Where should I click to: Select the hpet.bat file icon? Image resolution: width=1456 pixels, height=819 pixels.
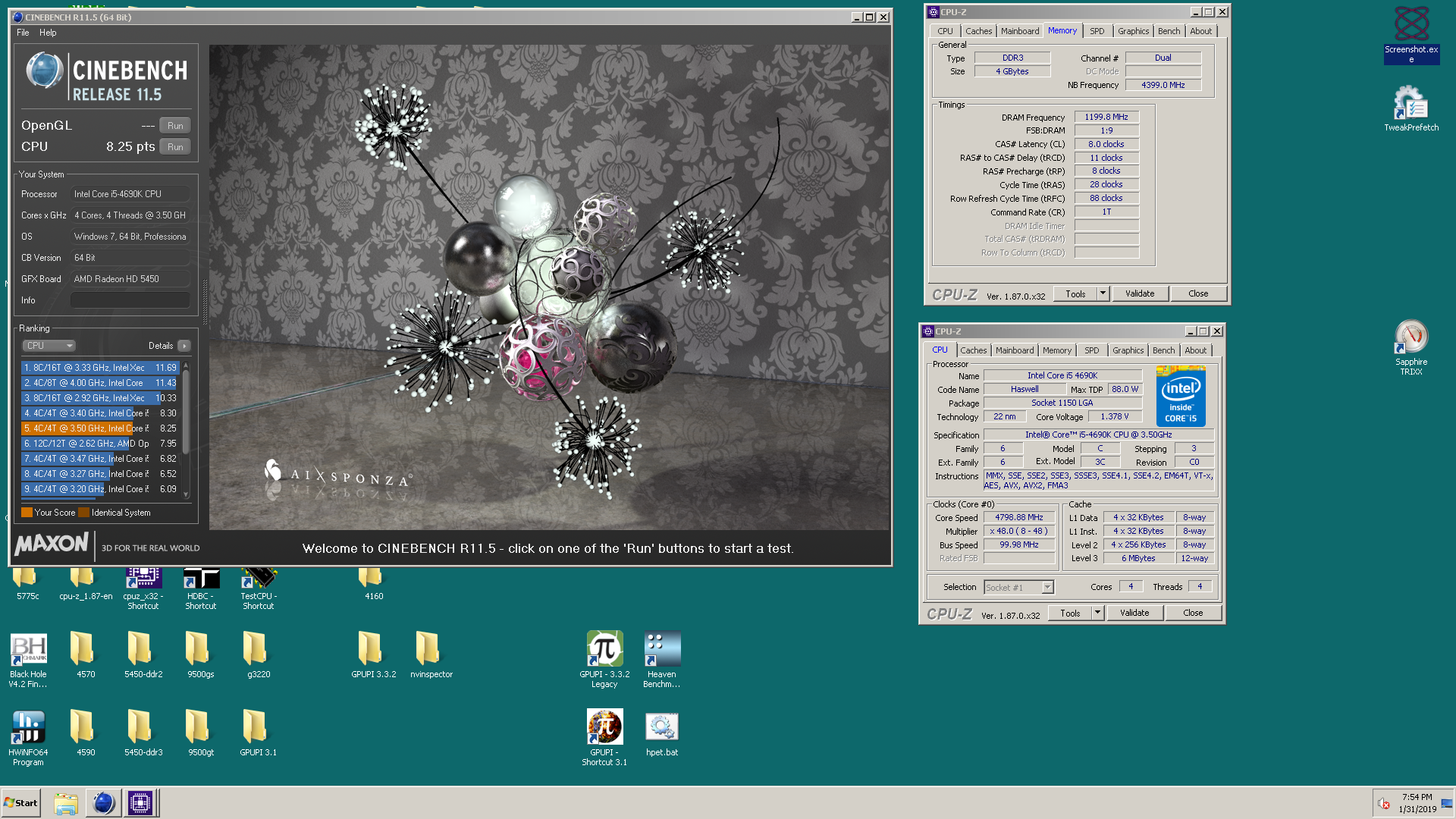coord(662,733)
